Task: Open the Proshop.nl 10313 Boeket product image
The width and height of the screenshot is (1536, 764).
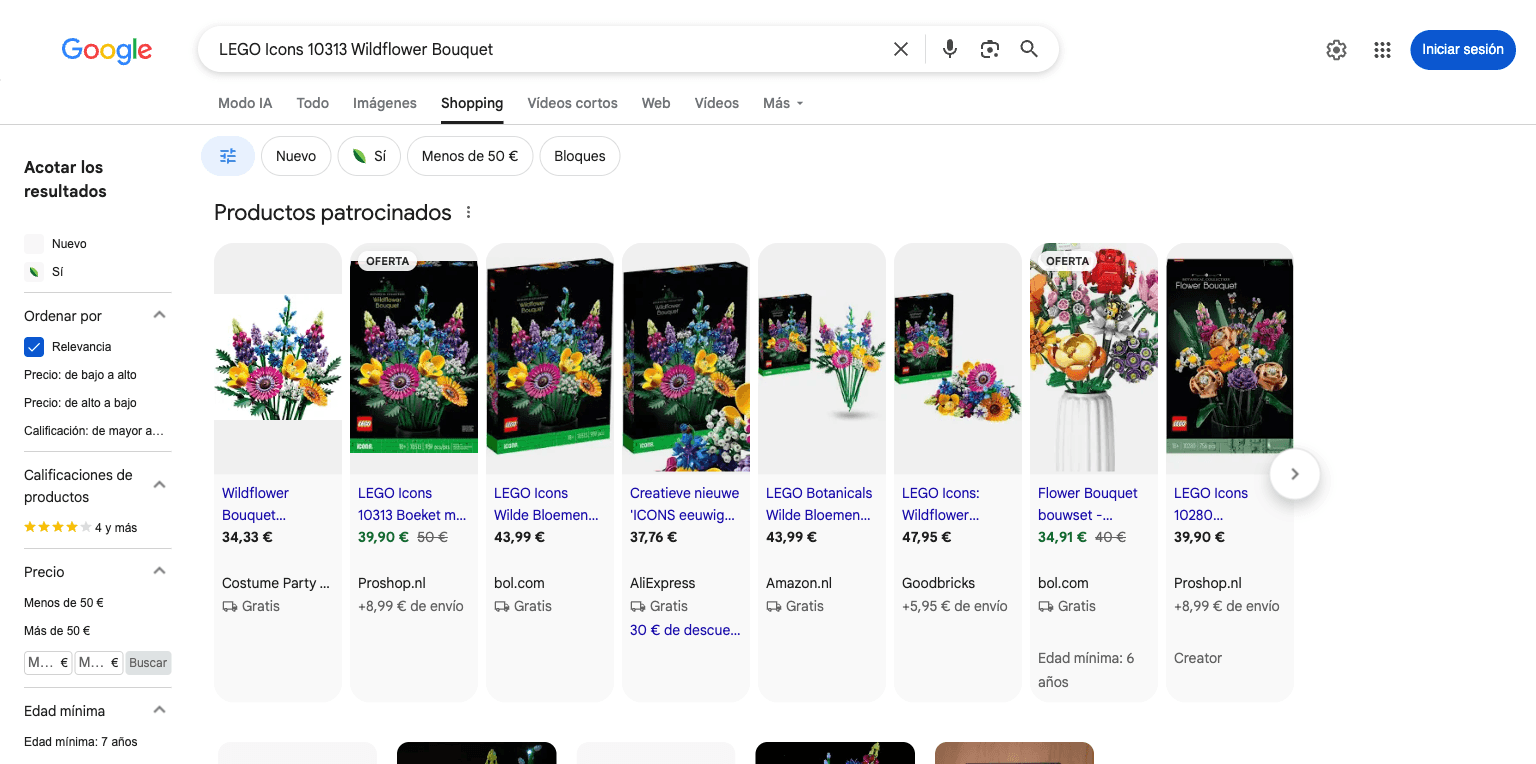Action: [x=414, y=358]
